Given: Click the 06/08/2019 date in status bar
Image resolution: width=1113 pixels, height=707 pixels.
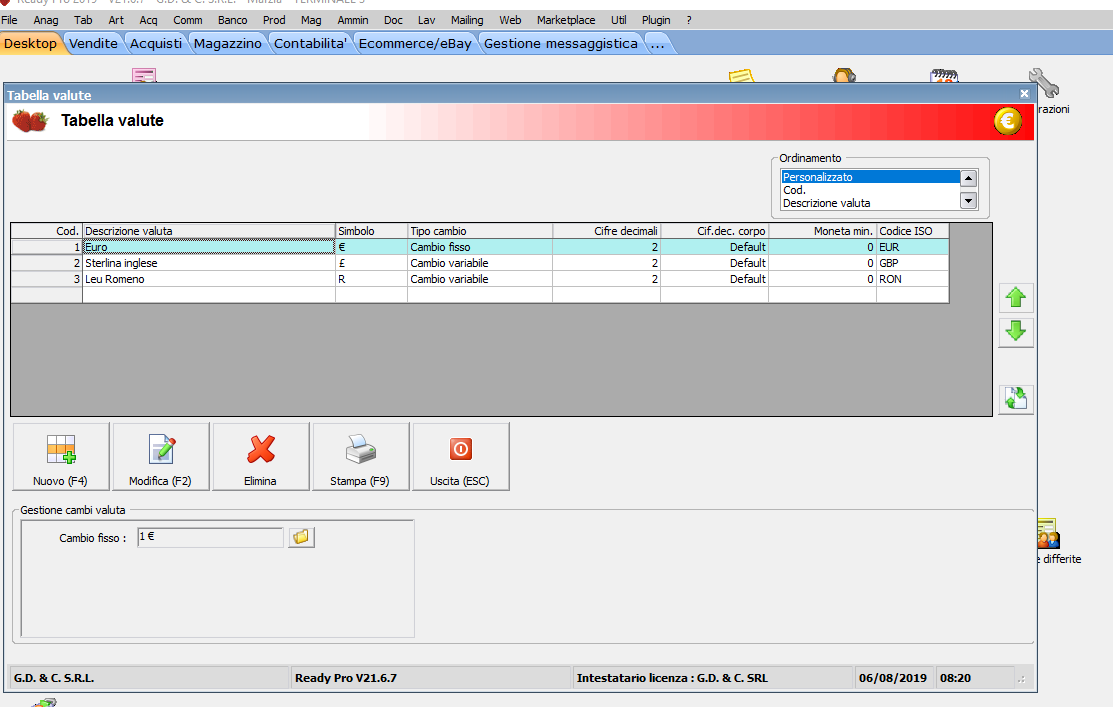Looking at the screenshot, I should (x=893, y=678).
